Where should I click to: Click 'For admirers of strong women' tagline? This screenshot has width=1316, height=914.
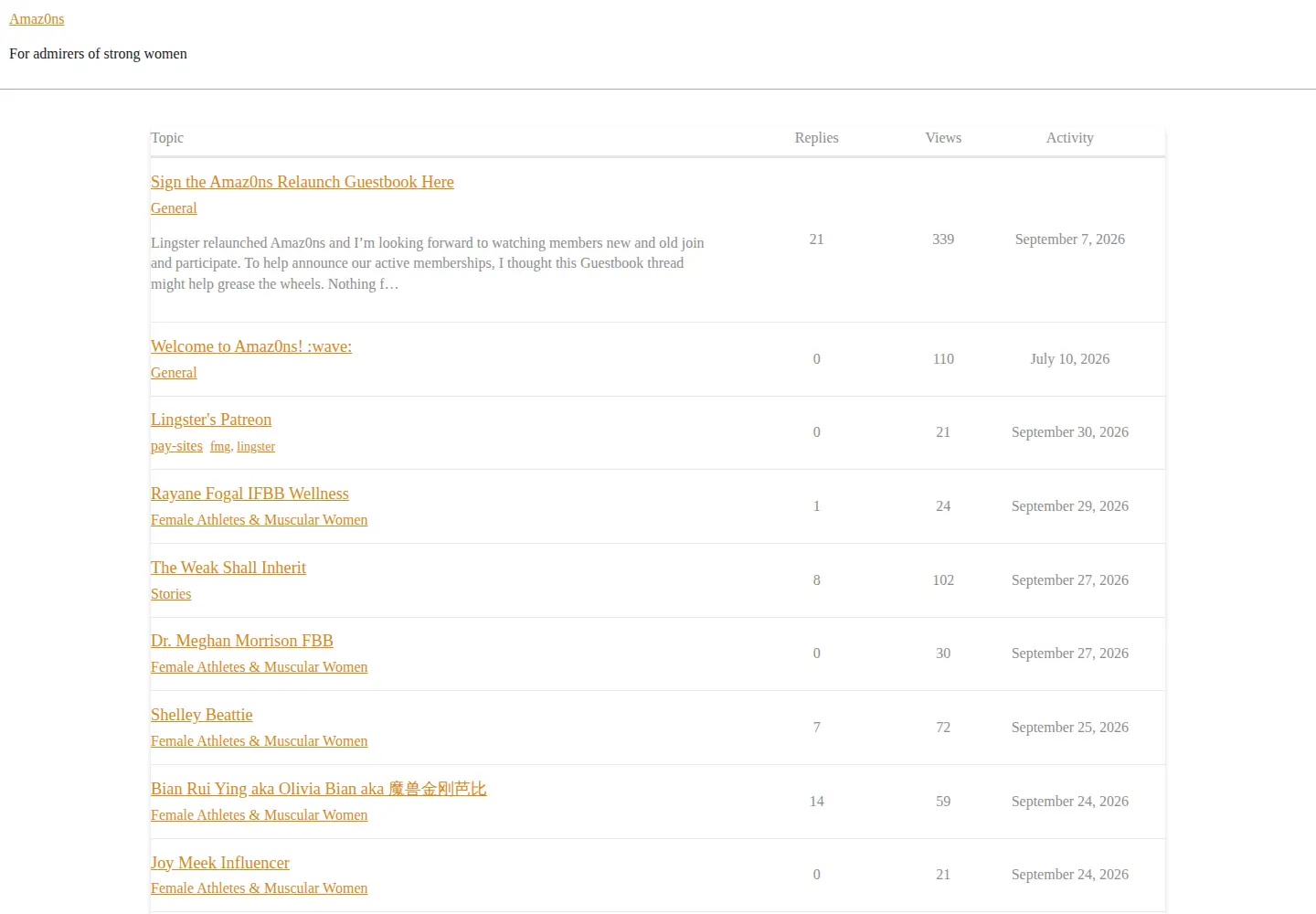point(98,54)
